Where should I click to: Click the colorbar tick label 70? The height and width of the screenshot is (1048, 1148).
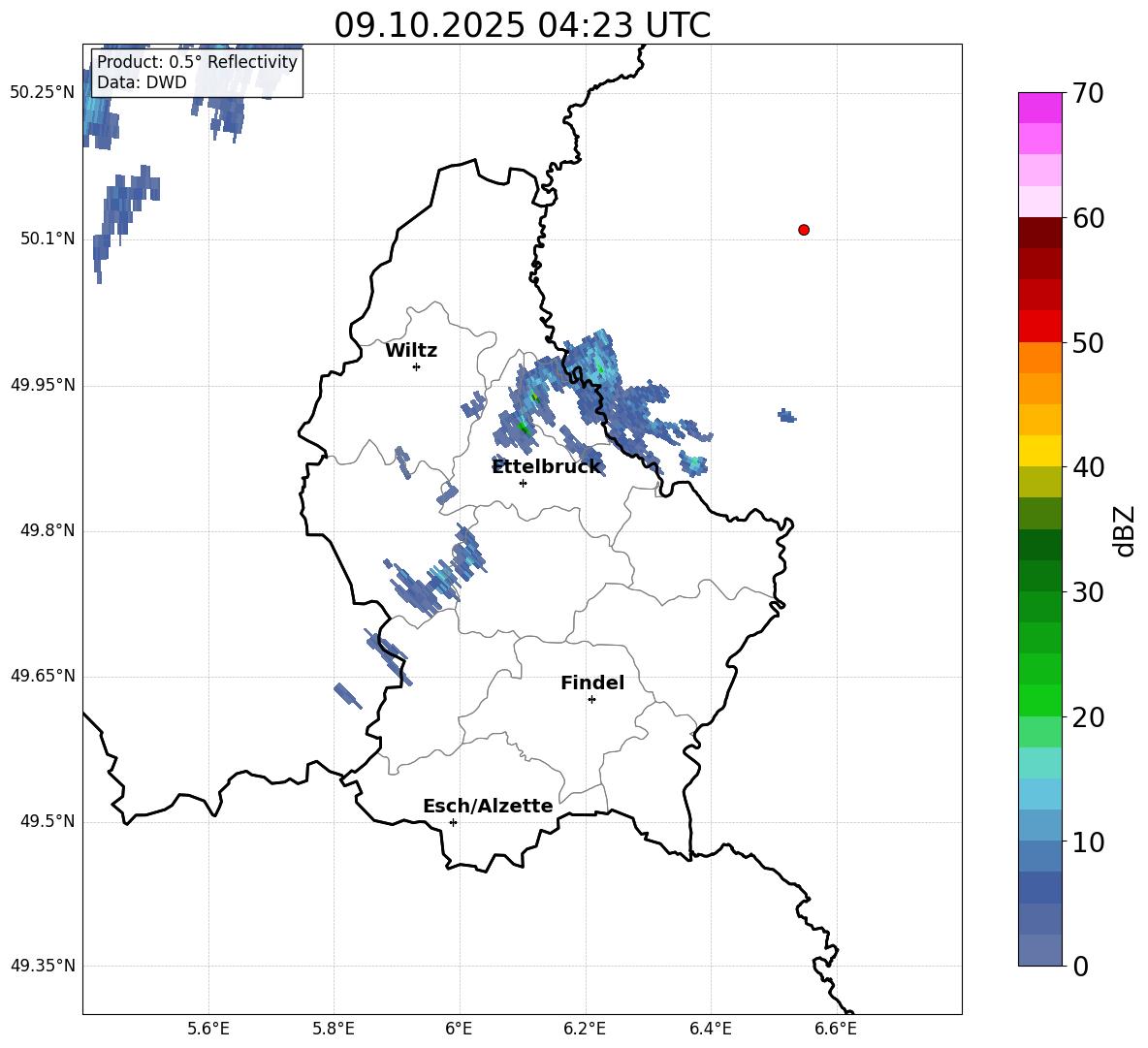[1087, 93]
